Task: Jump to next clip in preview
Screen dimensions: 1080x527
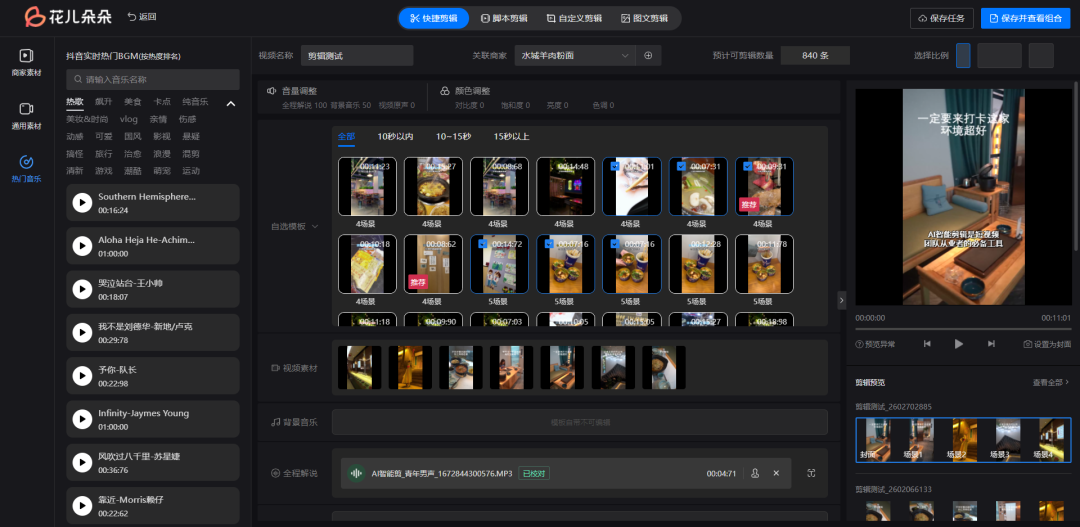Action: [991, 344]
